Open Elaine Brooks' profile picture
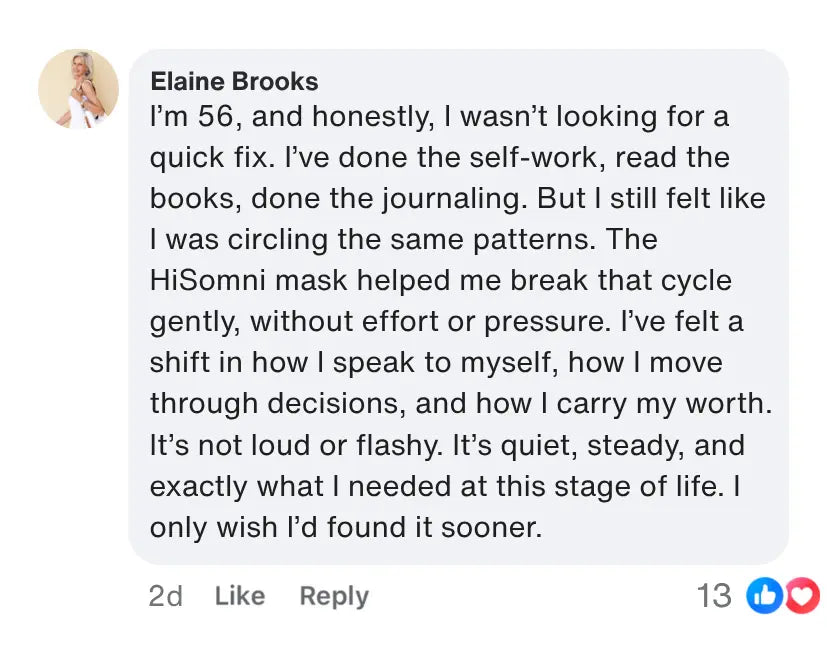Viewport: 827px width, 656px height. click(78, 89)
